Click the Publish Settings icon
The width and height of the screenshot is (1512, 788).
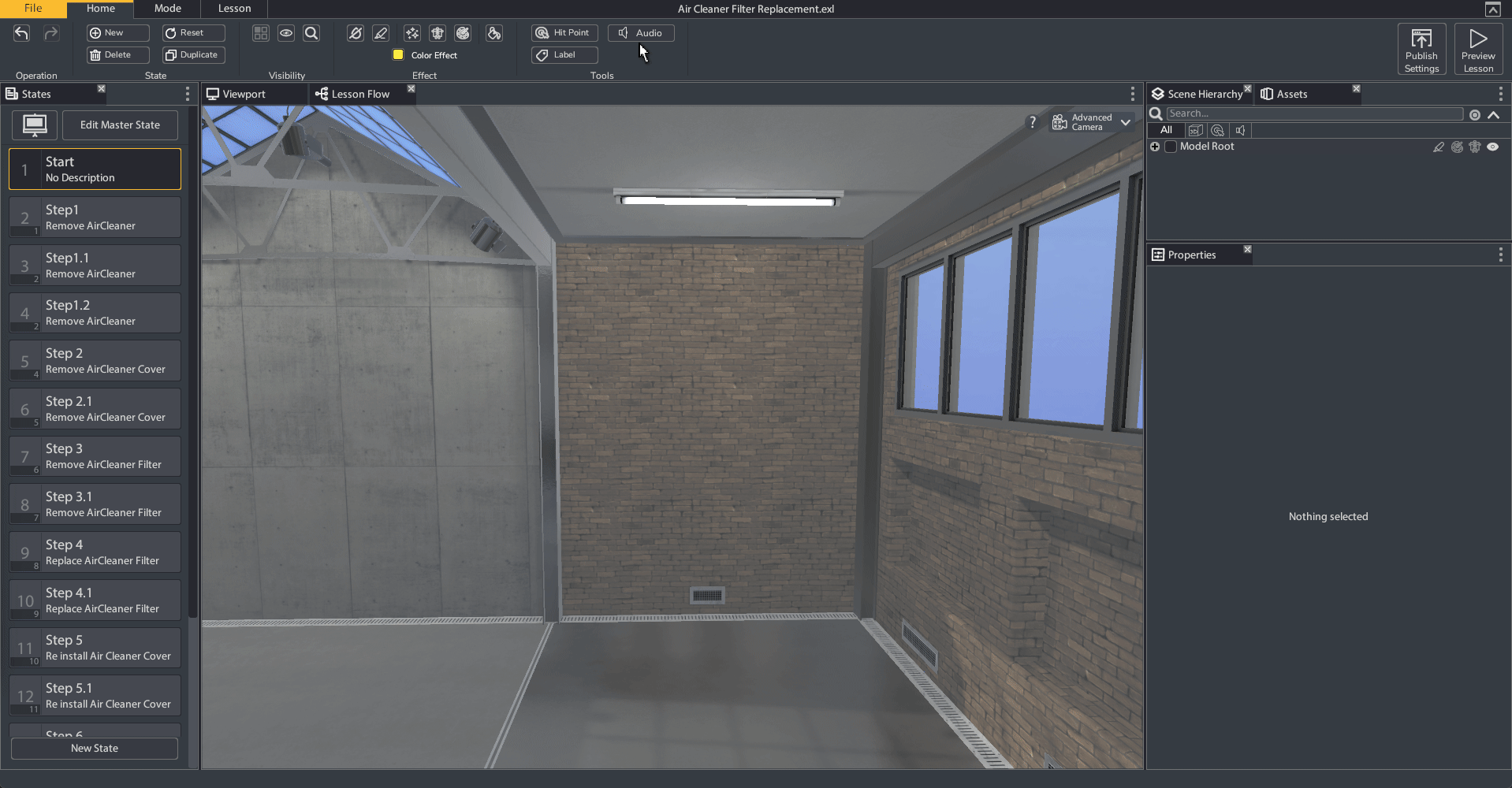pos(1421,49)
